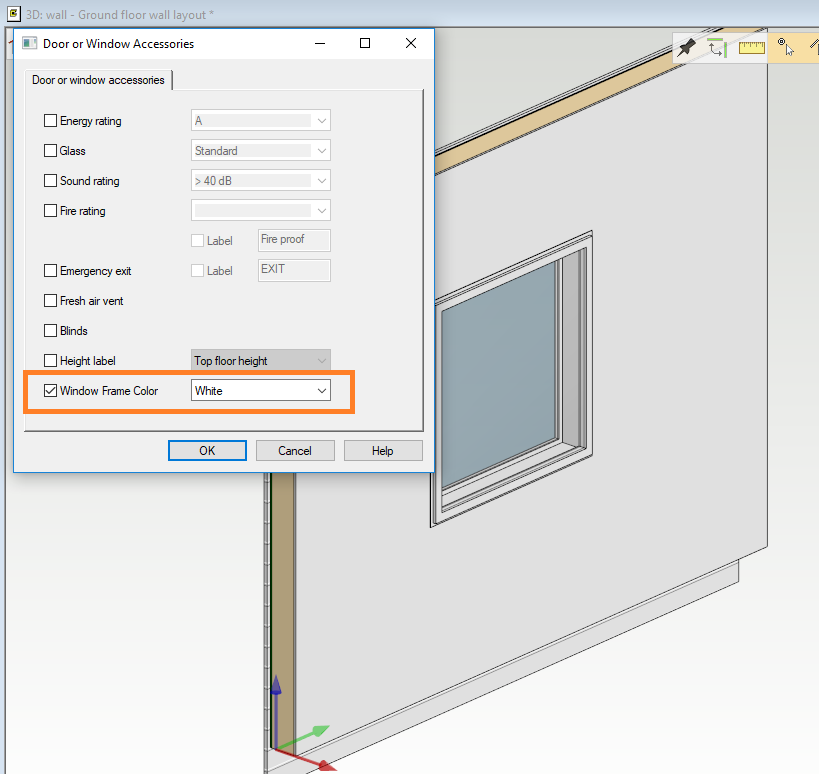Enable the Energy rating checkbox

tap(50, 121)
